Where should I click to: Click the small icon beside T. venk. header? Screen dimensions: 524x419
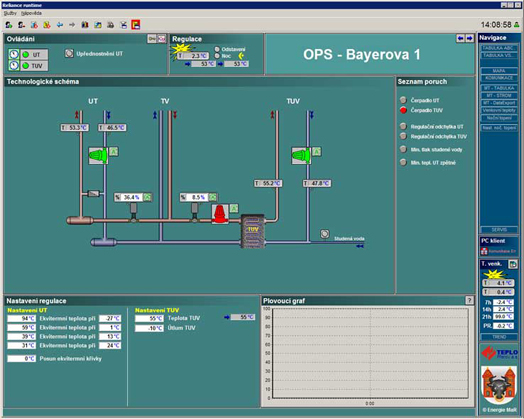pyautogui.click(x=513, y=264)
